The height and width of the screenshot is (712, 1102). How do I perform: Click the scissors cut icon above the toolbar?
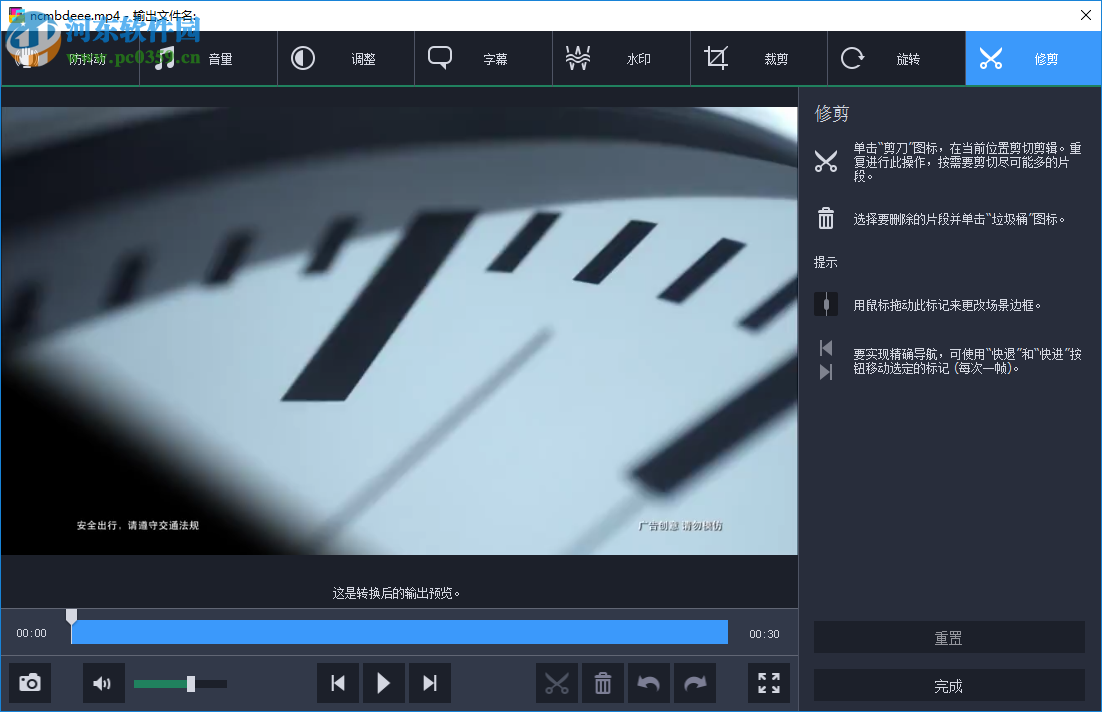557,682
